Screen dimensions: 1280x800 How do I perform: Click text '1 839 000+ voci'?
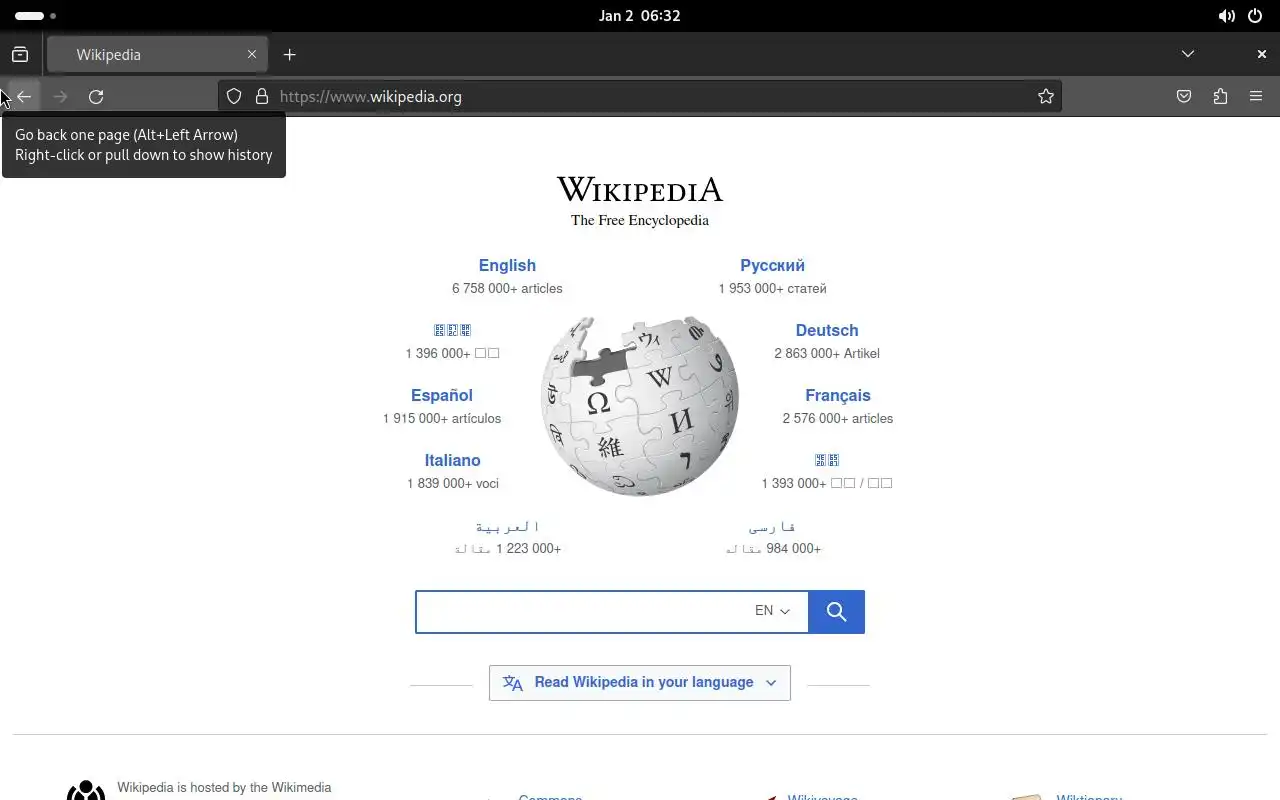coord(452,483)
